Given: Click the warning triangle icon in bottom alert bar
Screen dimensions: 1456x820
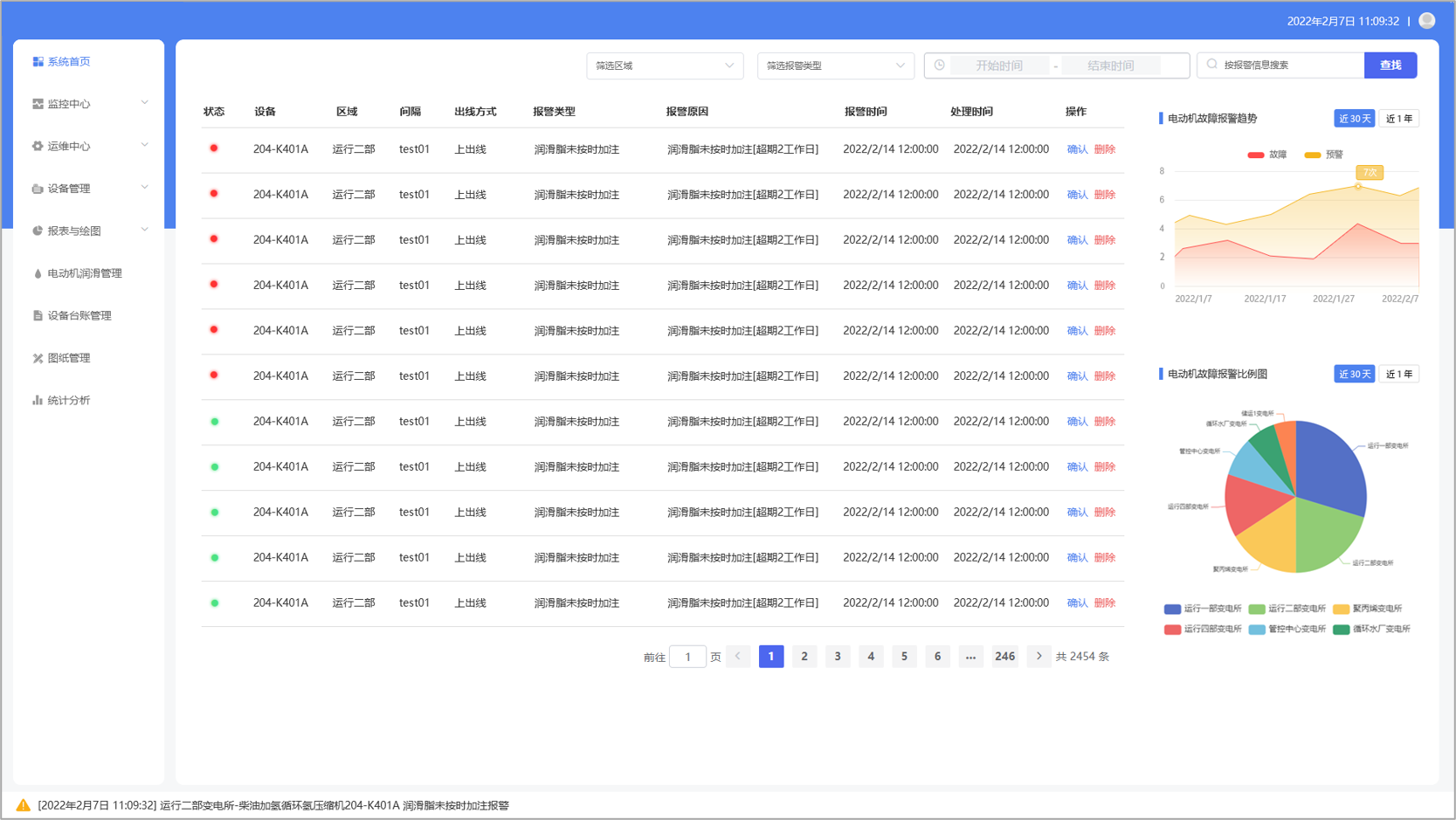Looking at the screenshot, I should pos(23,805).
